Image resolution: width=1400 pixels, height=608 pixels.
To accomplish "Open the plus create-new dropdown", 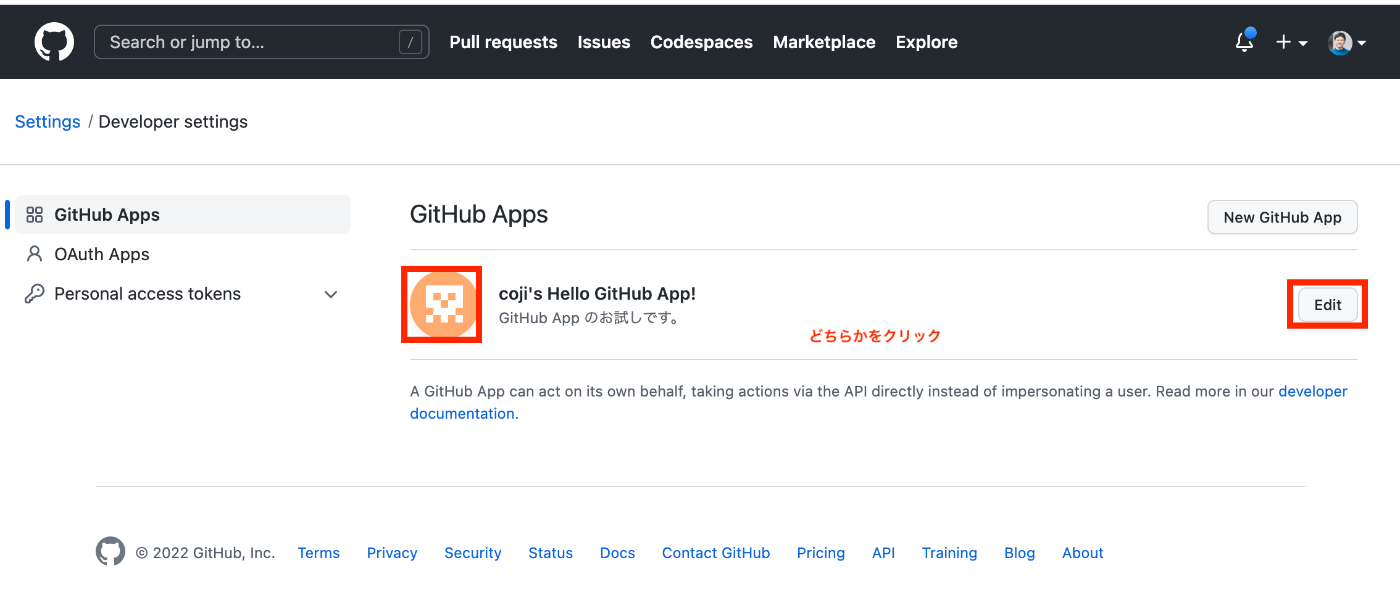I will click(x=1292, y=42).
